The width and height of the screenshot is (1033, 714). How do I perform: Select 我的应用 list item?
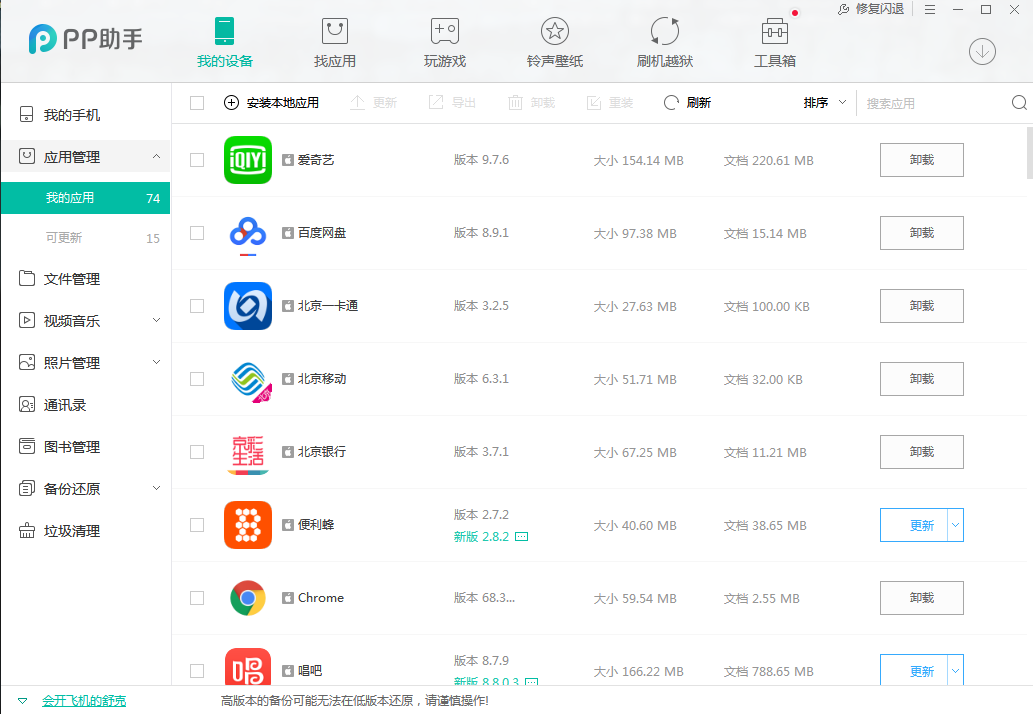tap(85, 198)
